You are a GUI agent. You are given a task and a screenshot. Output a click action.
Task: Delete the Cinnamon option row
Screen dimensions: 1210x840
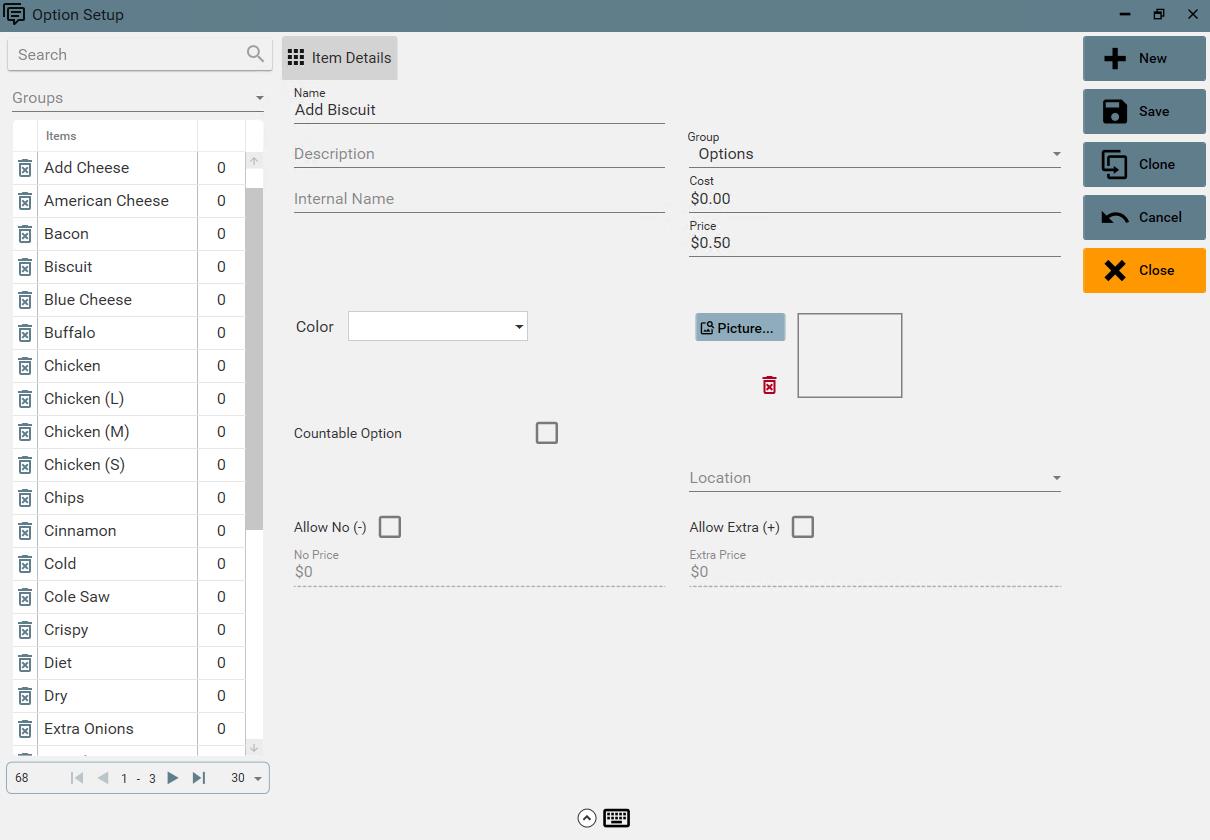coord(25,531)
